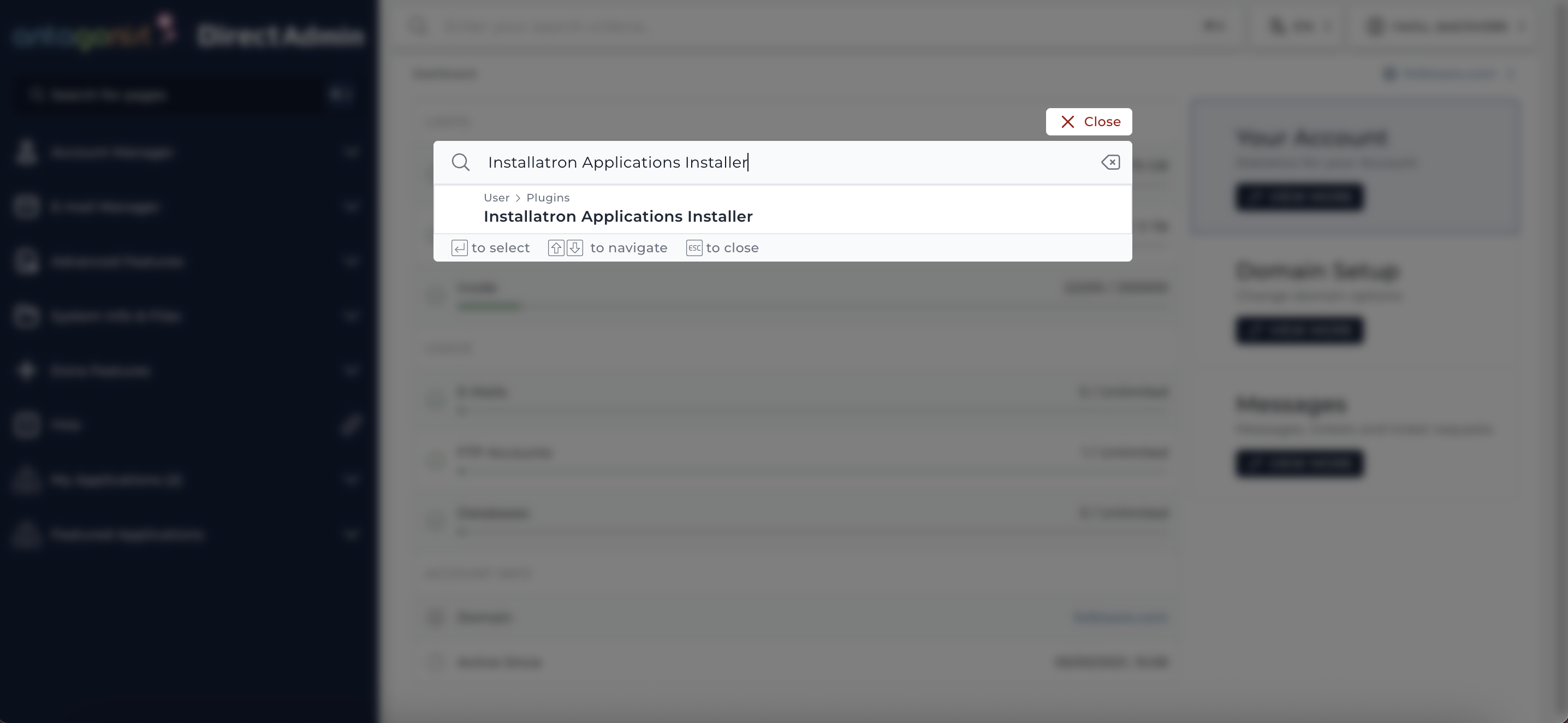This screenshot has height=723, width=1568.
Task: Clear the search text using the backspace icon
Action: (x=1109, y=162)
